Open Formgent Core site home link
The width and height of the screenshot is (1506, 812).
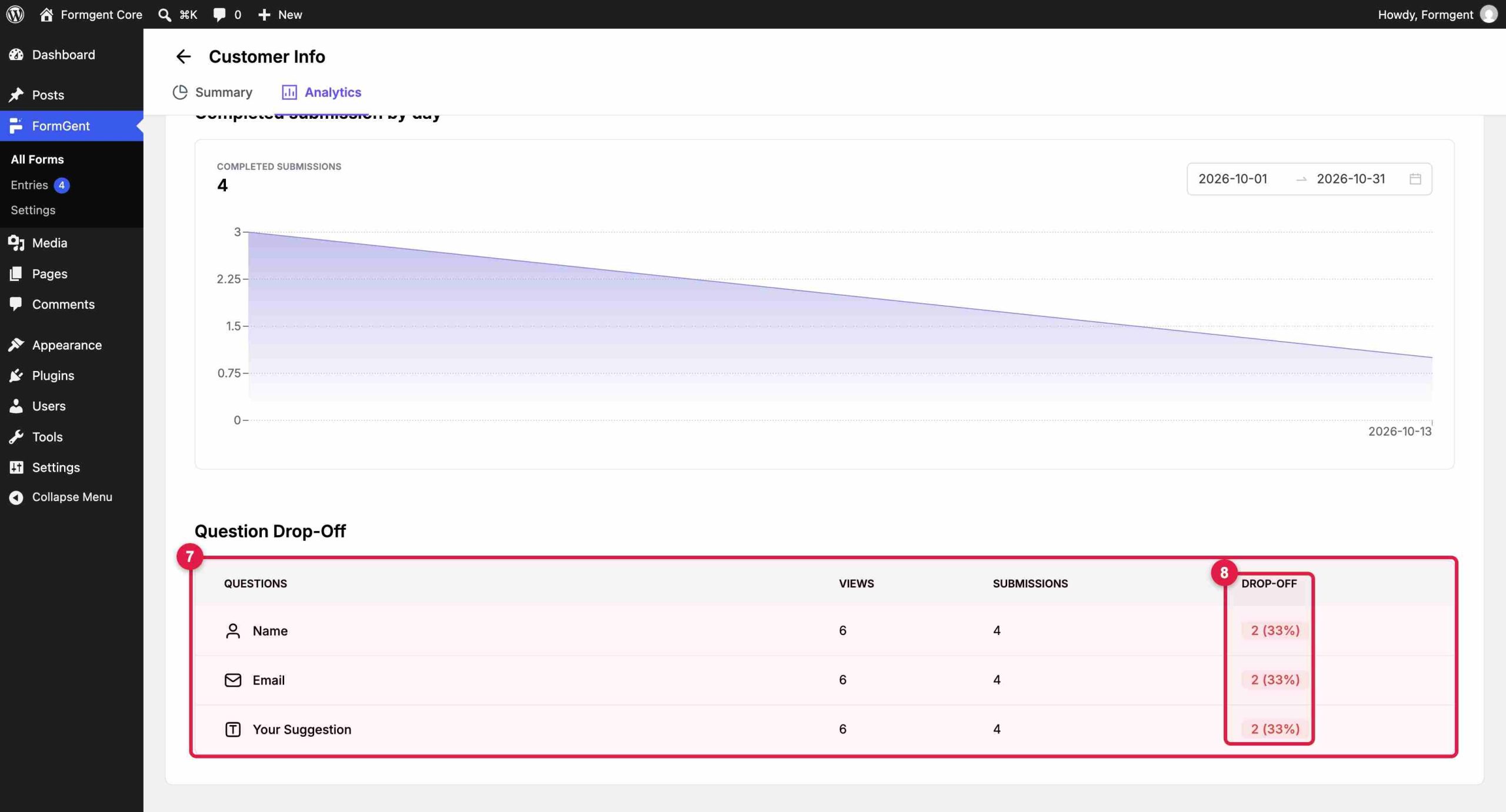click(x=91, y=14)
